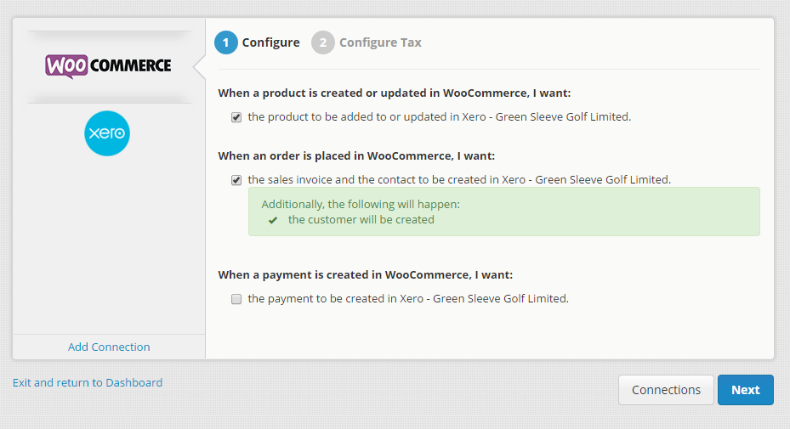This screenshot has height=429, width=790.
Task: Select the Configure step label
Action: (x=270, y=43)
